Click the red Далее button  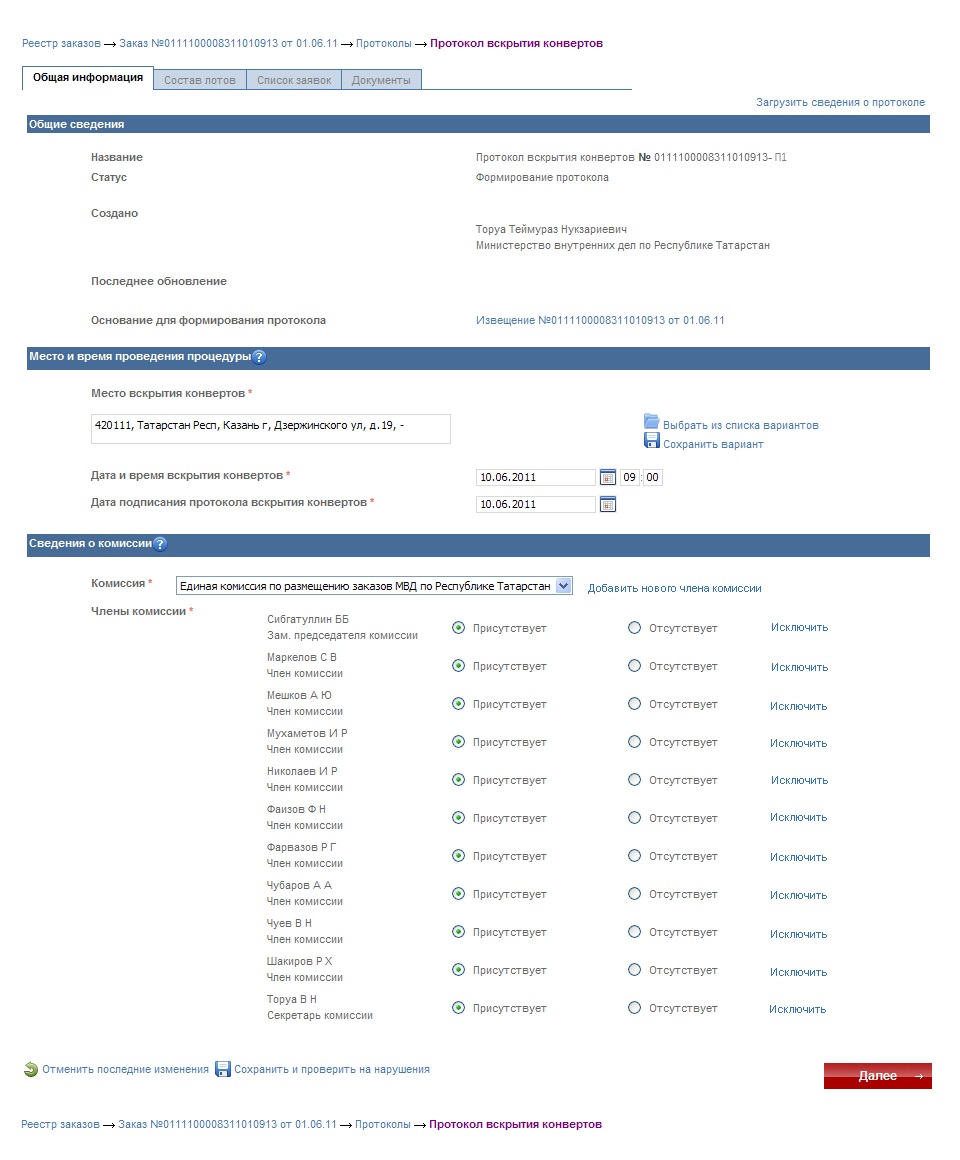(878, 1076)
